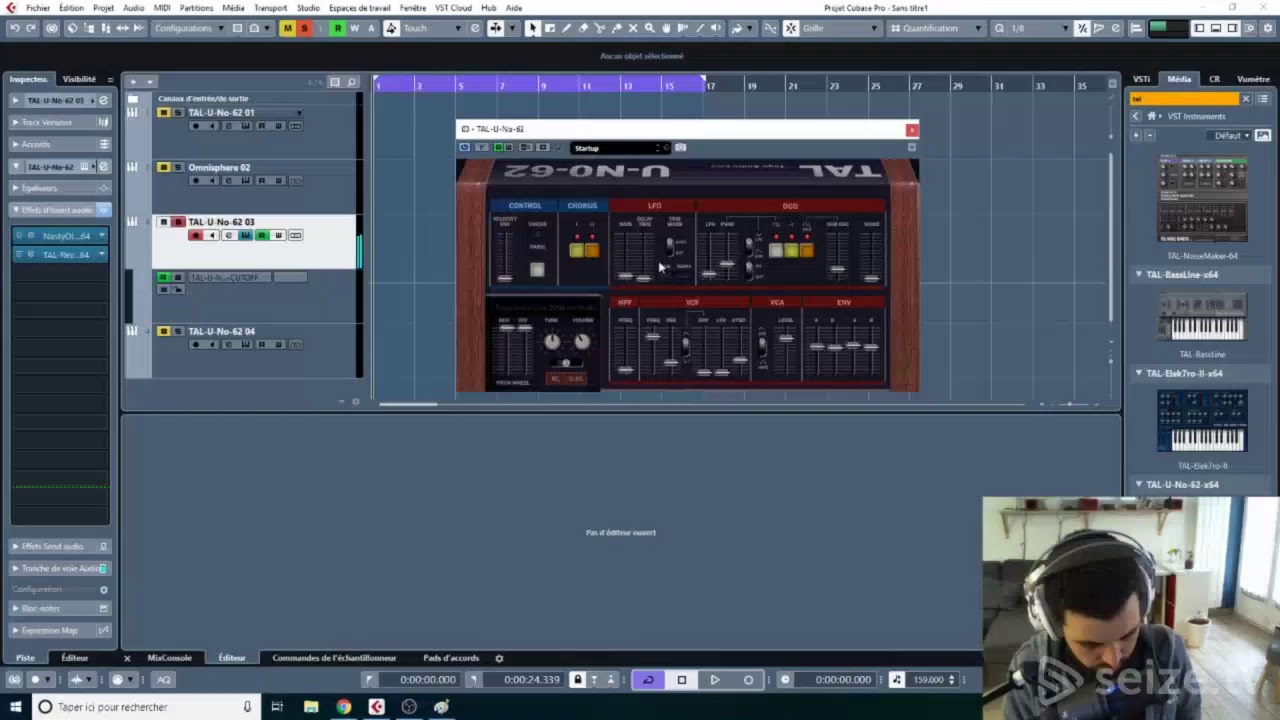This screenshot has width=1280, height=720.
Task: Click the Stop button in transport
Action: (682, 680)
